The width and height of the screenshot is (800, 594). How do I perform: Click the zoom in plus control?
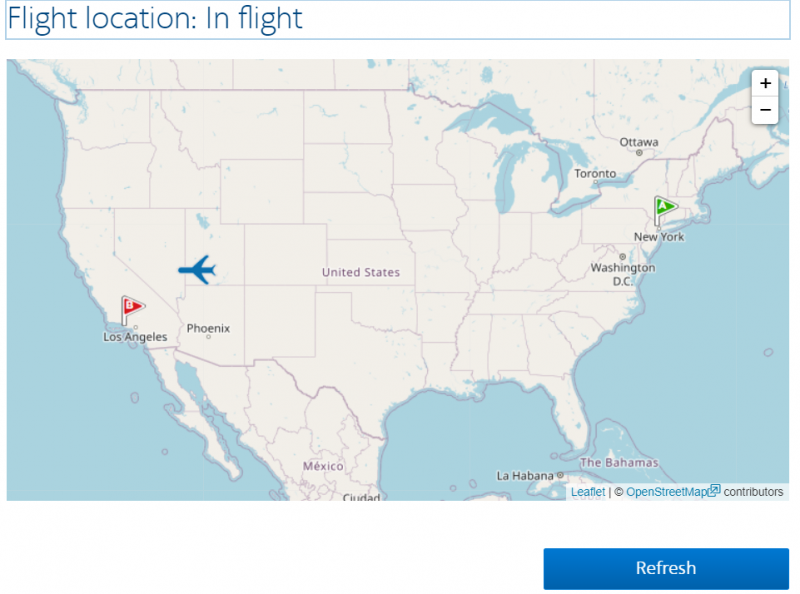pos(765,84)
